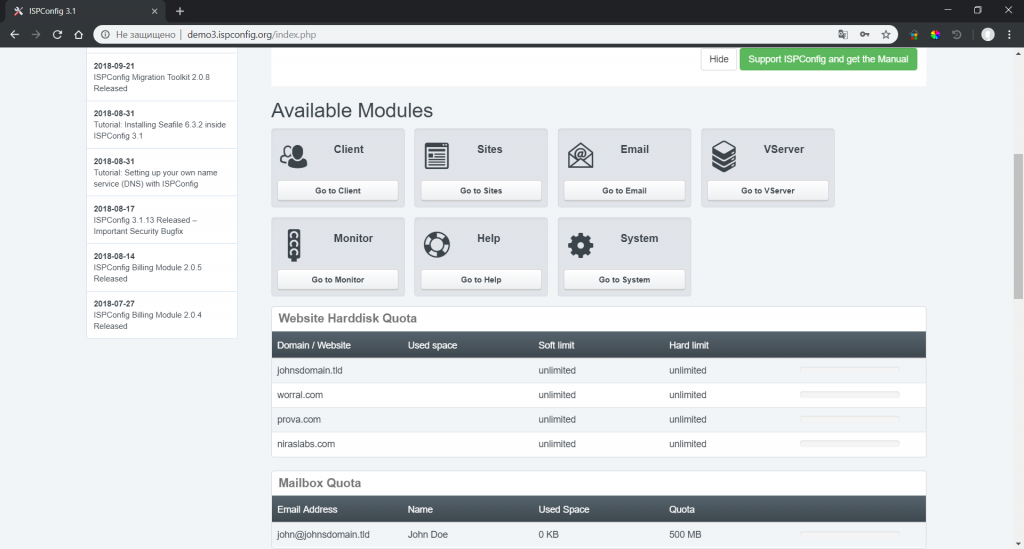Click the translate page icon
The height and width of the screenshot is (549, 1024).
[843, 35]
